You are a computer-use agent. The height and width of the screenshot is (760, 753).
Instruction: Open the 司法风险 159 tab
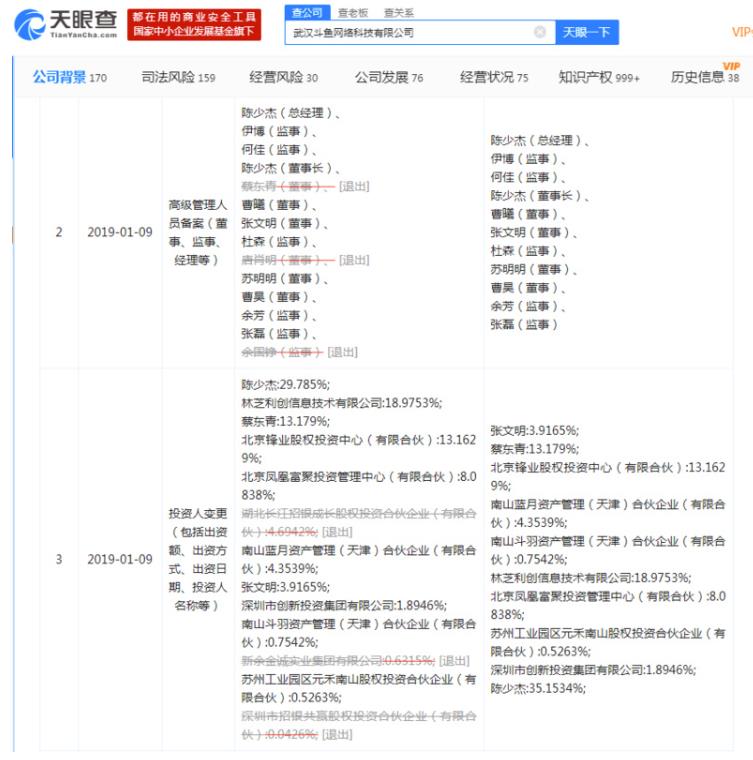pos(178,77)
